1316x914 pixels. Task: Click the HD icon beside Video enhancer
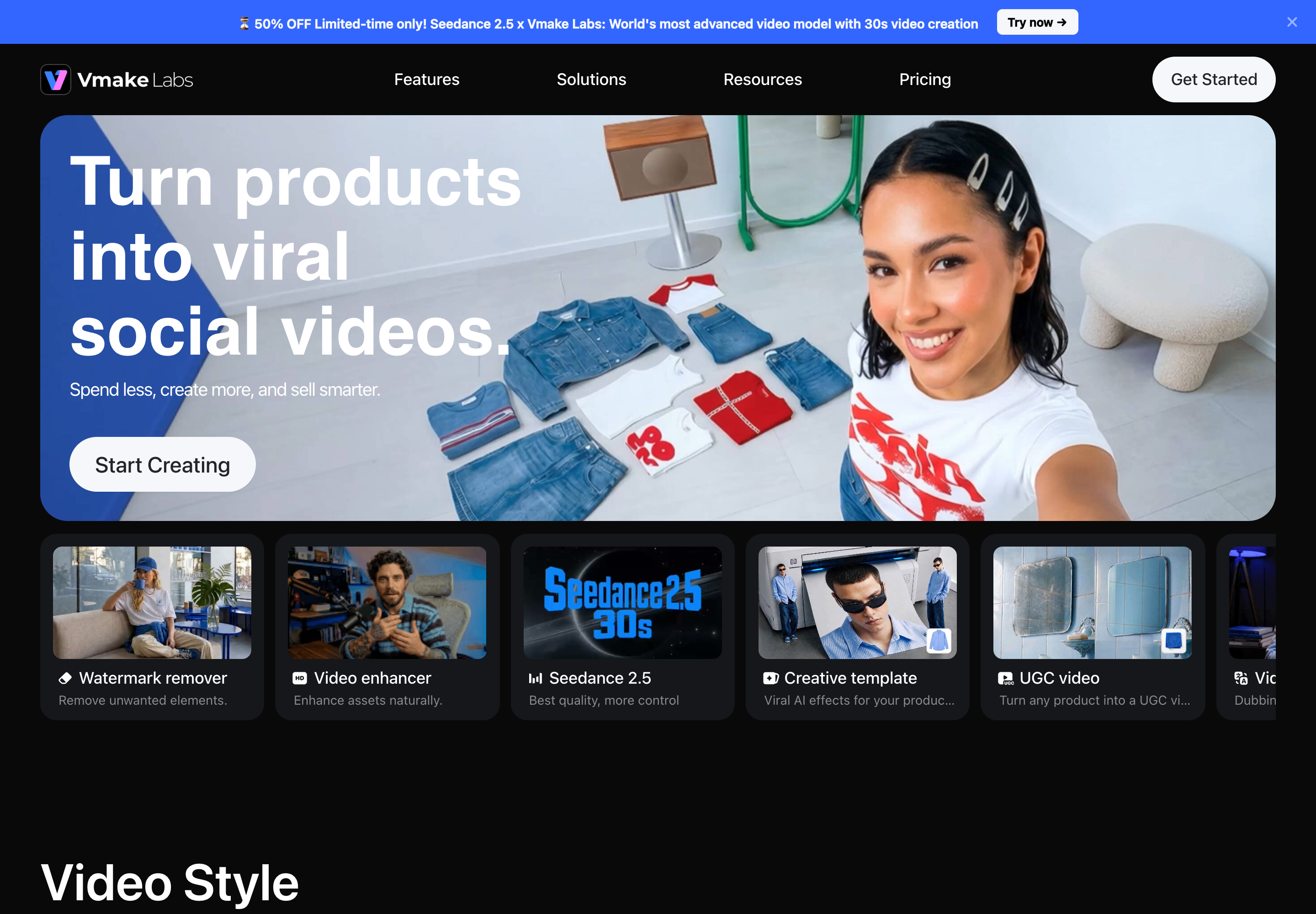coord(299,678)
